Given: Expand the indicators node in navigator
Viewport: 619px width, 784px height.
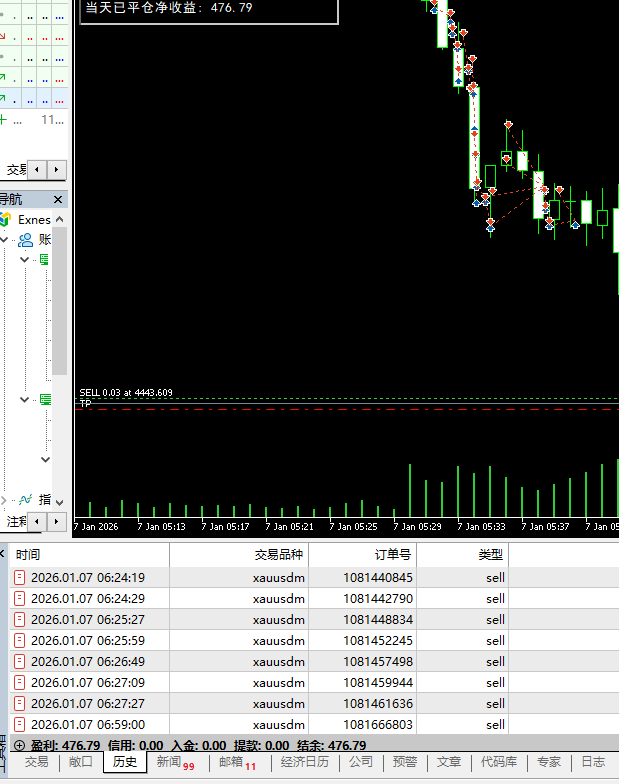Looking at the screenshot, I should [4, 500].
